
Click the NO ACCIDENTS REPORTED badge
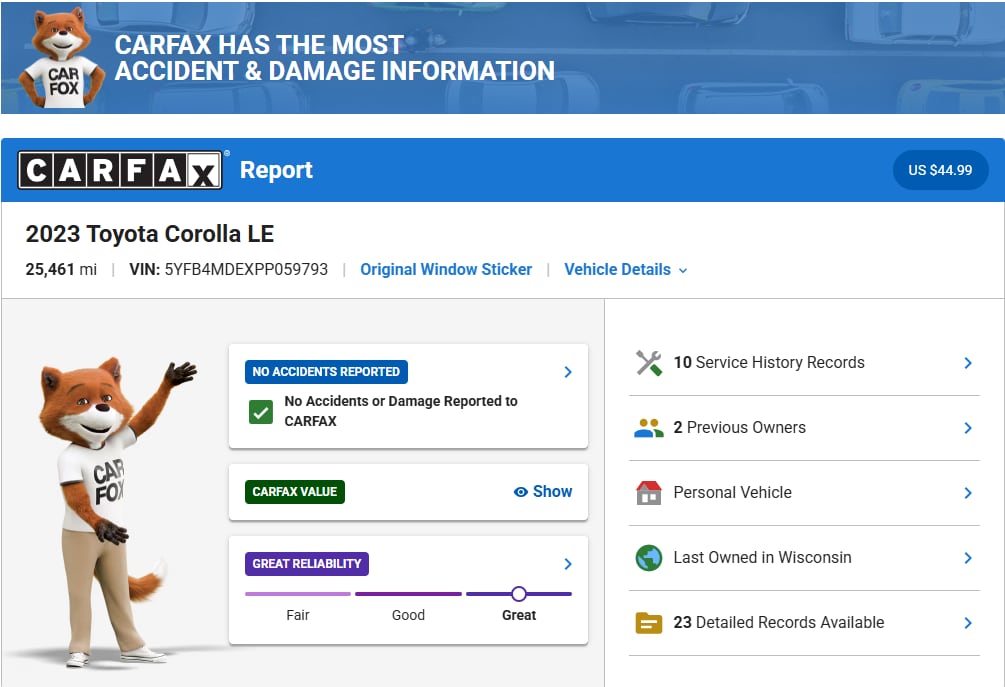[x=326, y=372]
